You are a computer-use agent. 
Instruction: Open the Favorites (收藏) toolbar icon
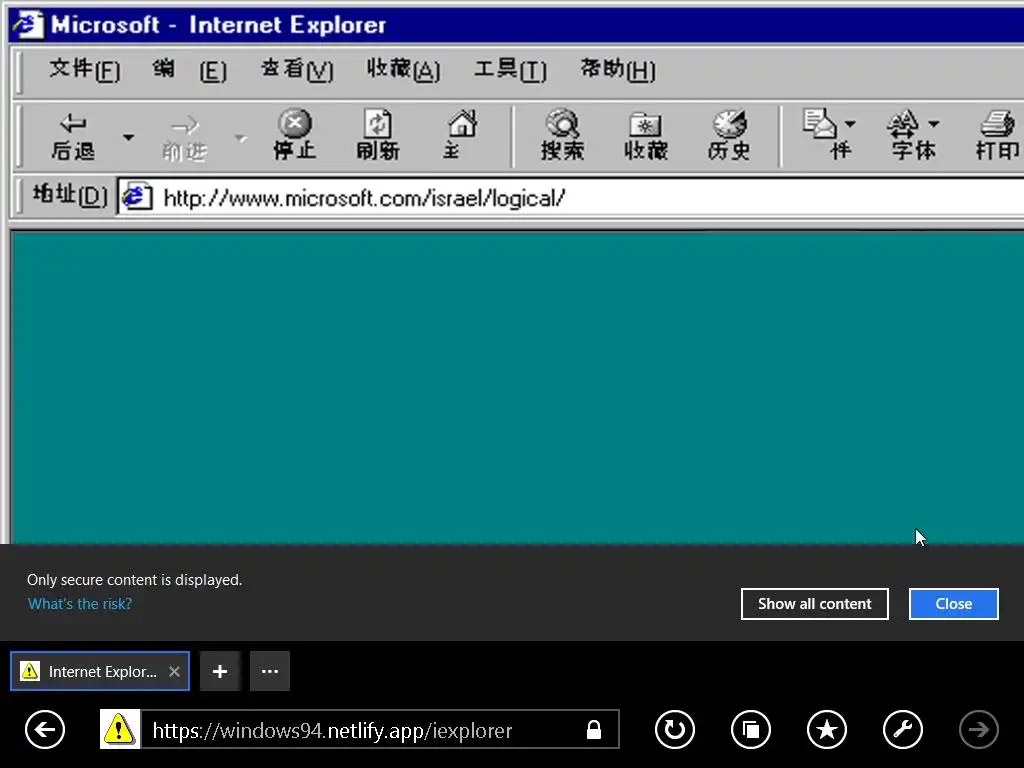tap(645, 135)
